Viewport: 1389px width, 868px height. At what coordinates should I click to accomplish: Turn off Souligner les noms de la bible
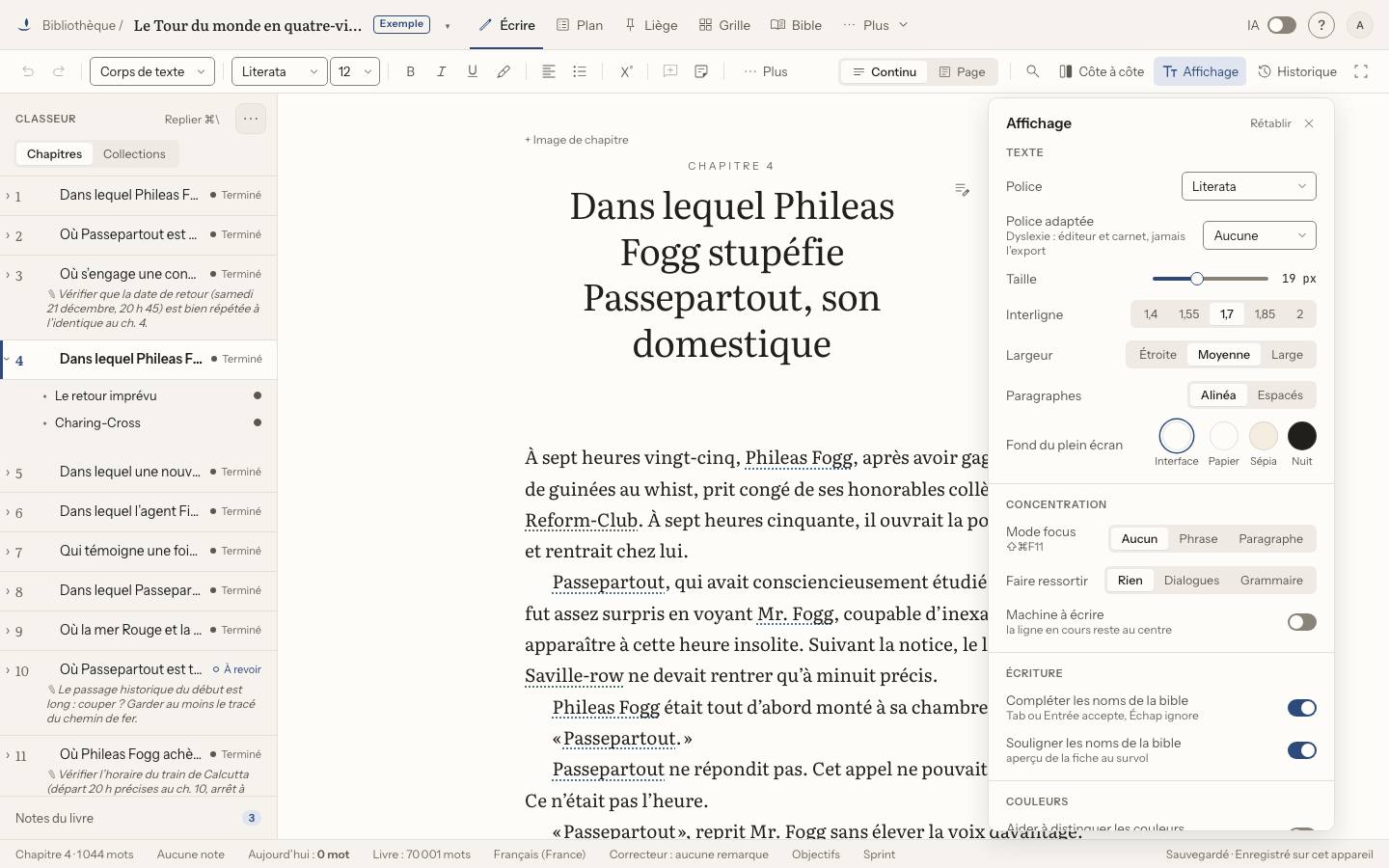[x=1301, y=750]
